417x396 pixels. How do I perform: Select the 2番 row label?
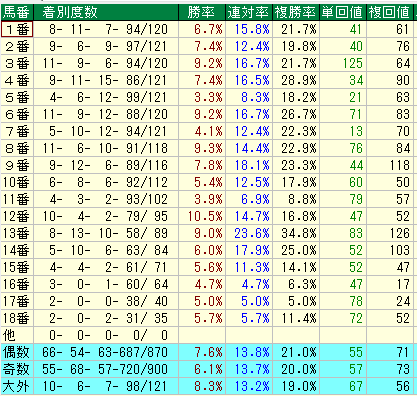(x=17, y=46)
